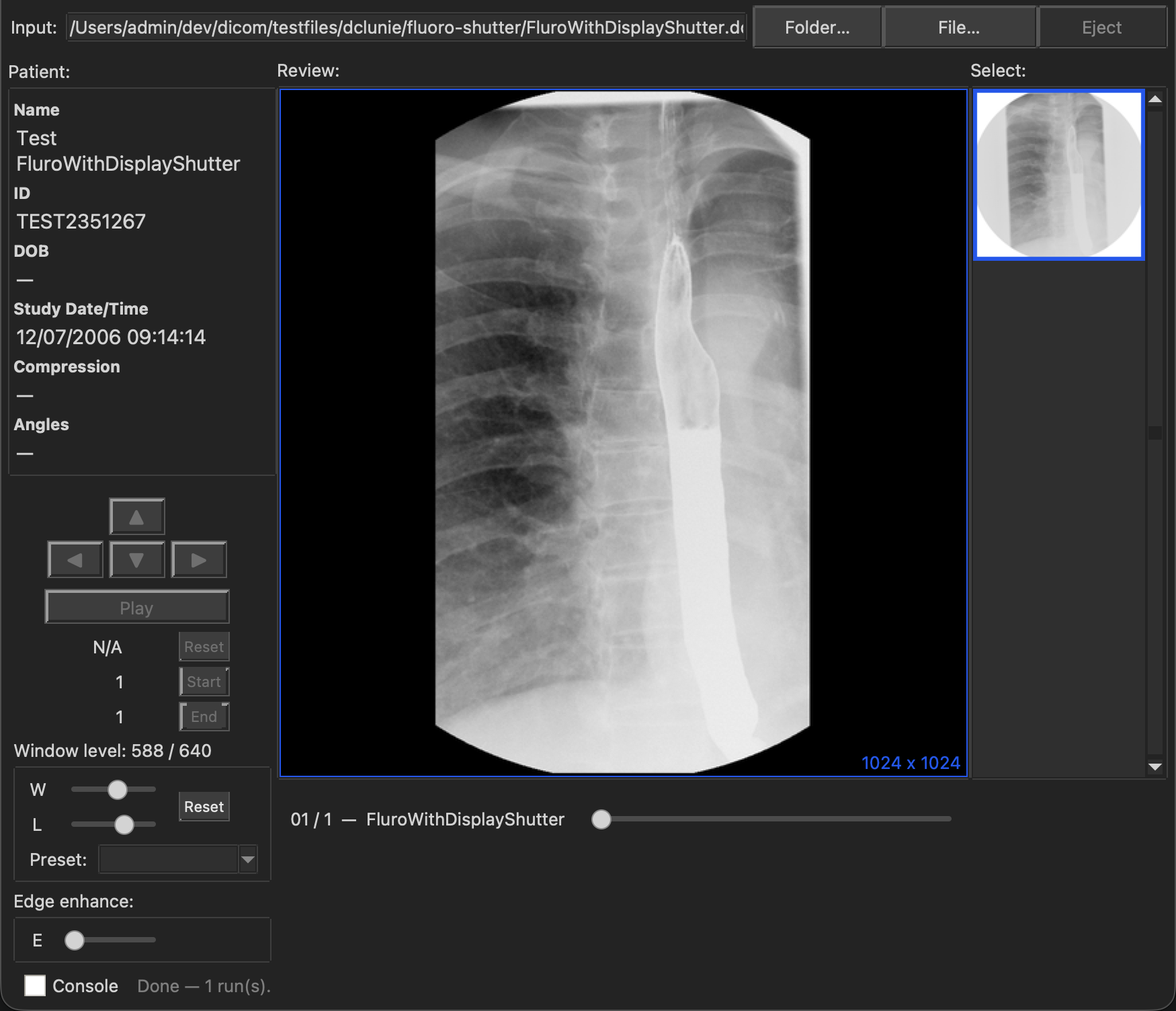Click the patient ID TEST2351267

click(x=81, y=221)
